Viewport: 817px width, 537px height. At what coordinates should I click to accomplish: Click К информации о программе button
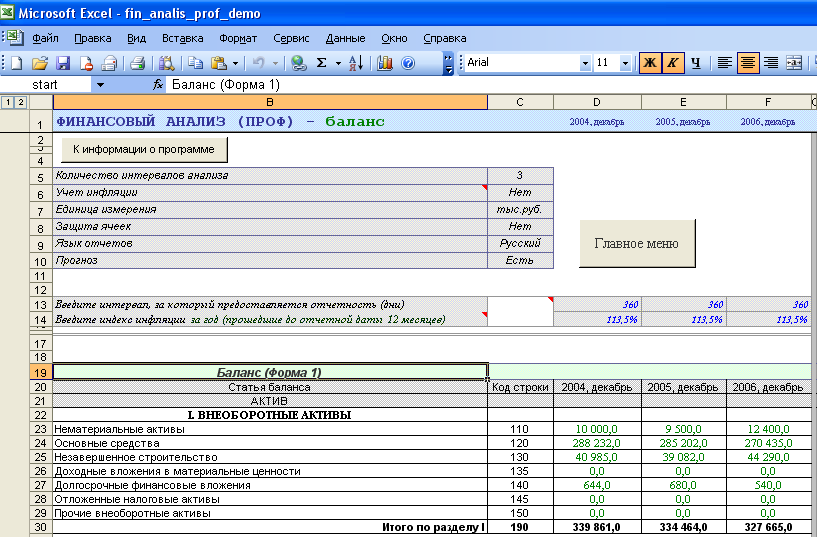pyautogui.click(x=144, y=149)
